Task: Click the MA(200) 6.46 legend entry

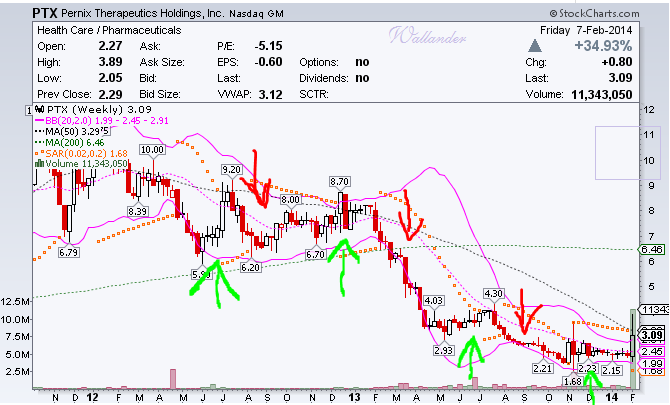Action: [70, 142]
